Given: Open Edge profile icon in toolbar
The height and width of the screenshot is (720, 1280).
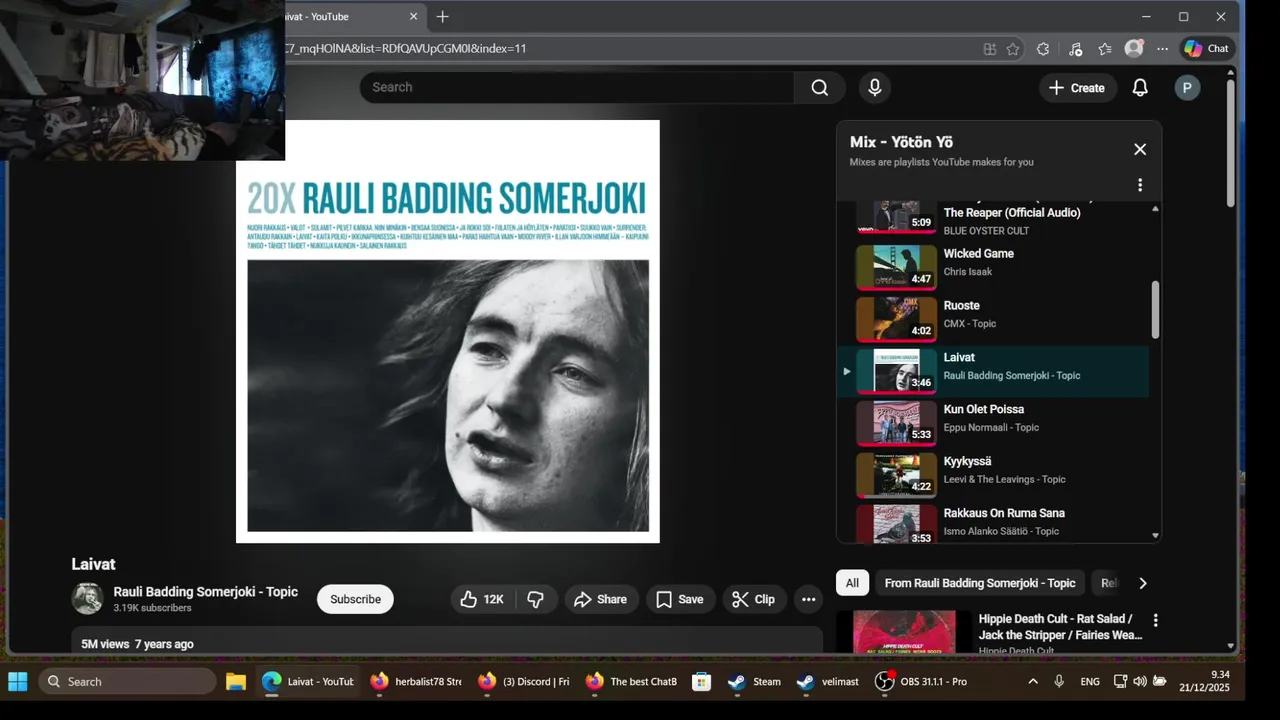Looking at the screenshot, I should point(1134,48).
